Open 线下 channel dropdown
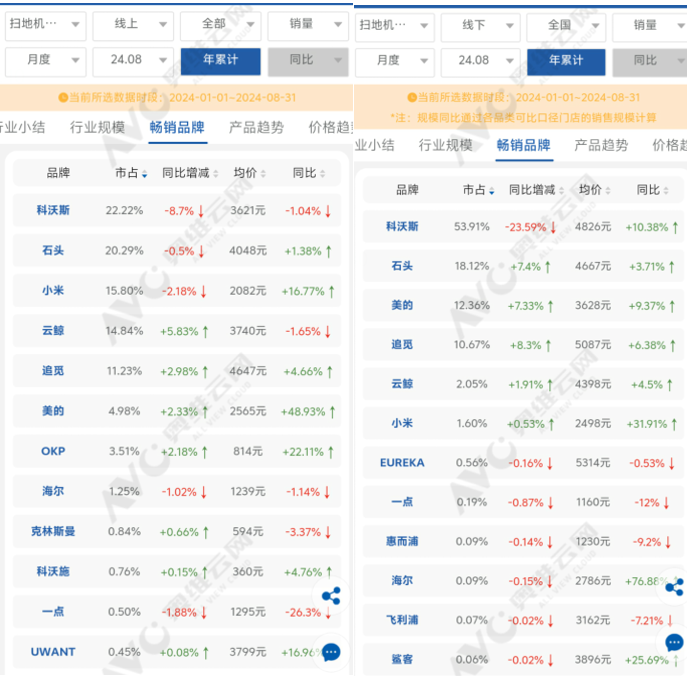Image resolution: width=687 pixels, height=677 pixels. tap(481, 26)
